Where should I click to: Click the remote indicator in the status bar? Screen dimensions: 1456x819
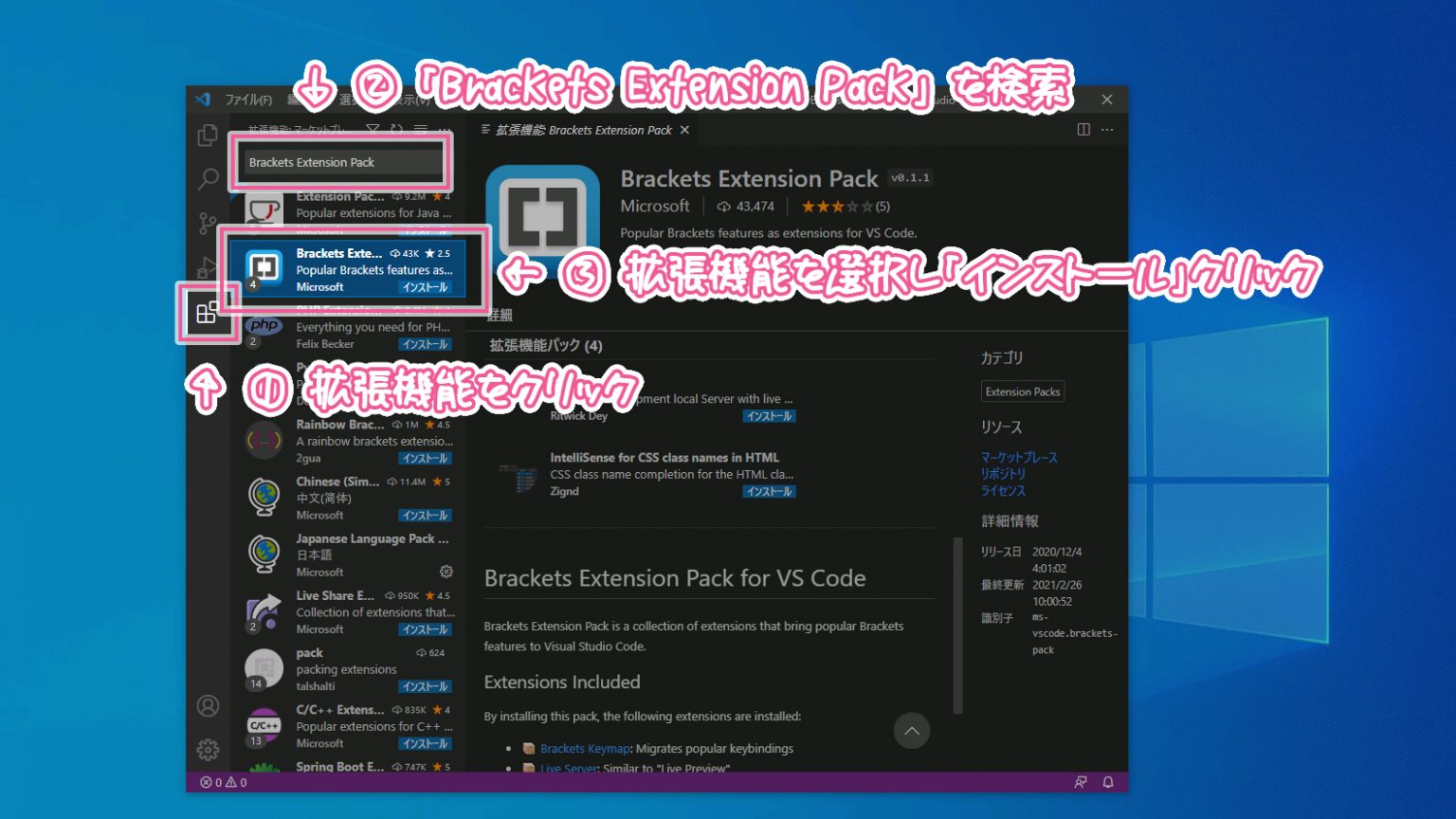[x=1080, y=782]
